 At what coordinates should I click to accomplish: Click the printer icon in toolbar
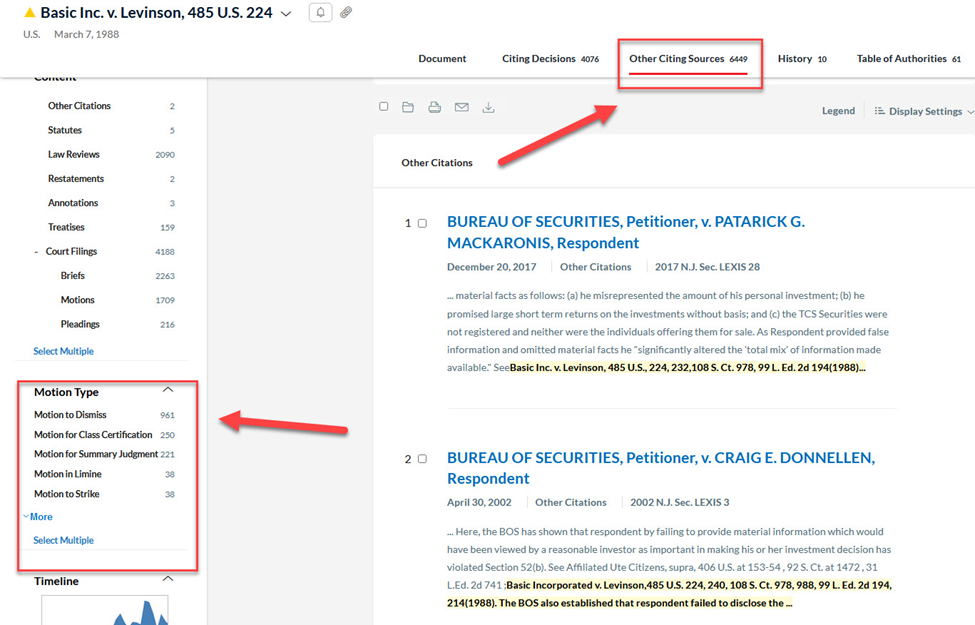pos(435,107)
